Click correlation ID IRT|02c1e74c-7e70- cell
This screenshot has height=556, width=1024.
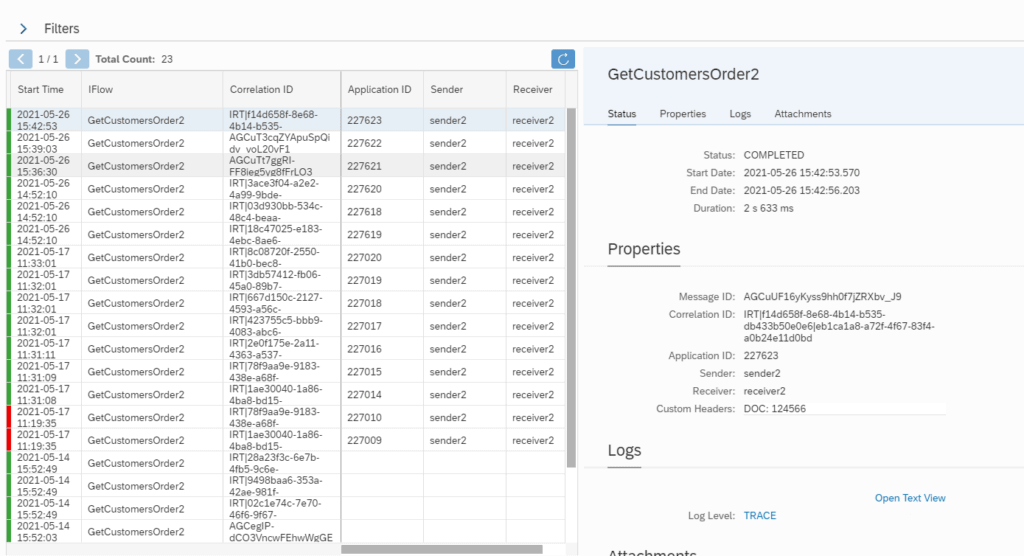tap(283, 509)
